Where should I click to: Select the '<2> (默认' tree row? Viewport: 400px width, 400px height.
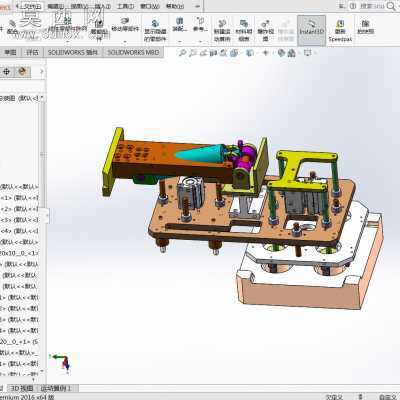[19, 209]
